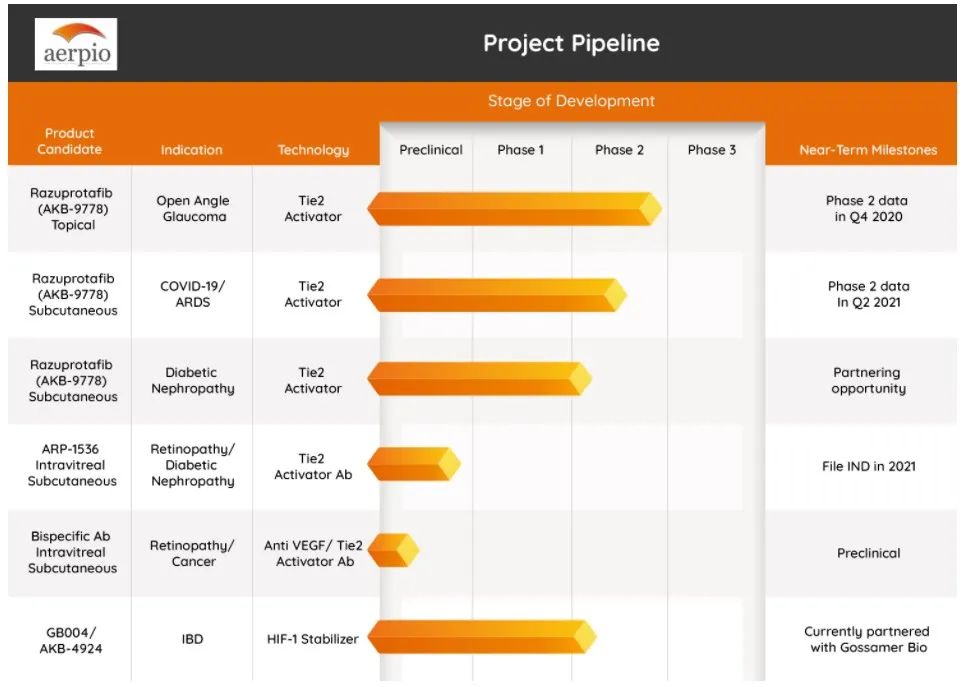Click the IBD indication cell

193,639
